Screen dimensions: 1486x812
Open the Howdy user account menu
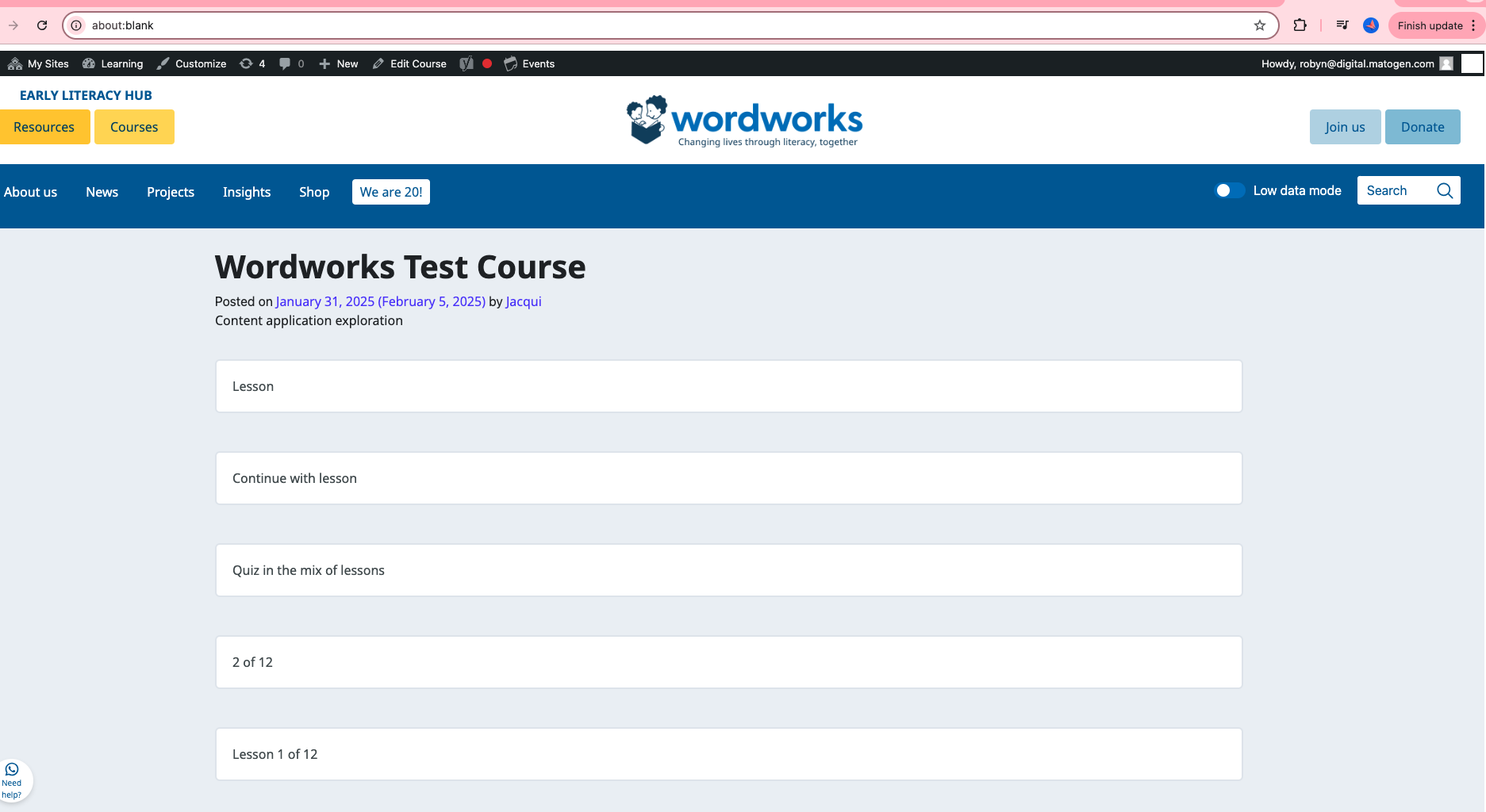(1355, 63)
